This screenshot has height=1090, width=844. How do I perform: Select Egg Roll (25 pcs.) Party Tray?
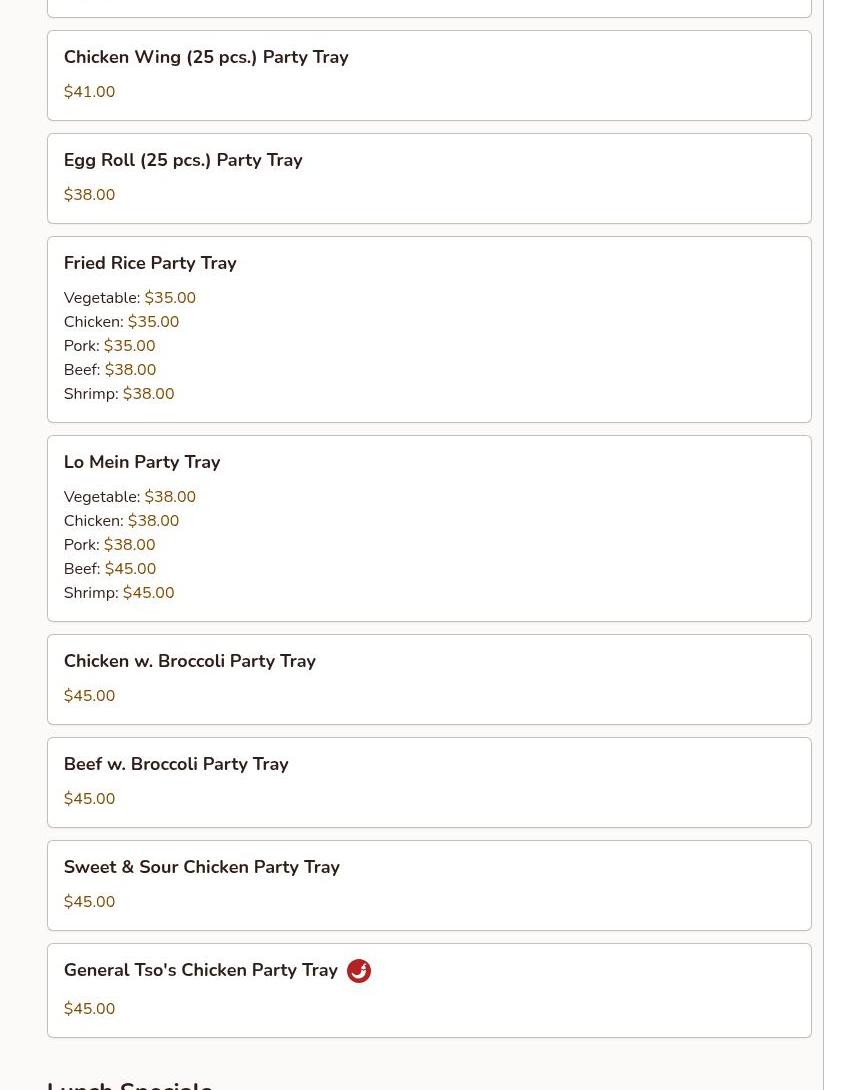pyautogui.click(x=183, y=161)
